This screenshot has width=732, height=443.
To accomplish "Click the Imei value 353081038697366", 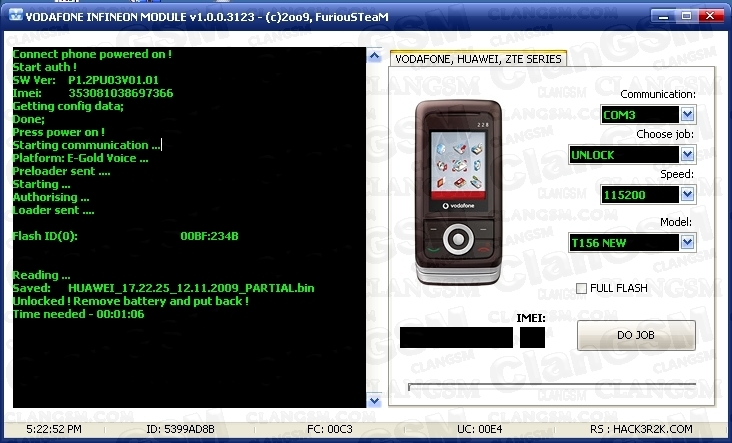I will 120,93.
